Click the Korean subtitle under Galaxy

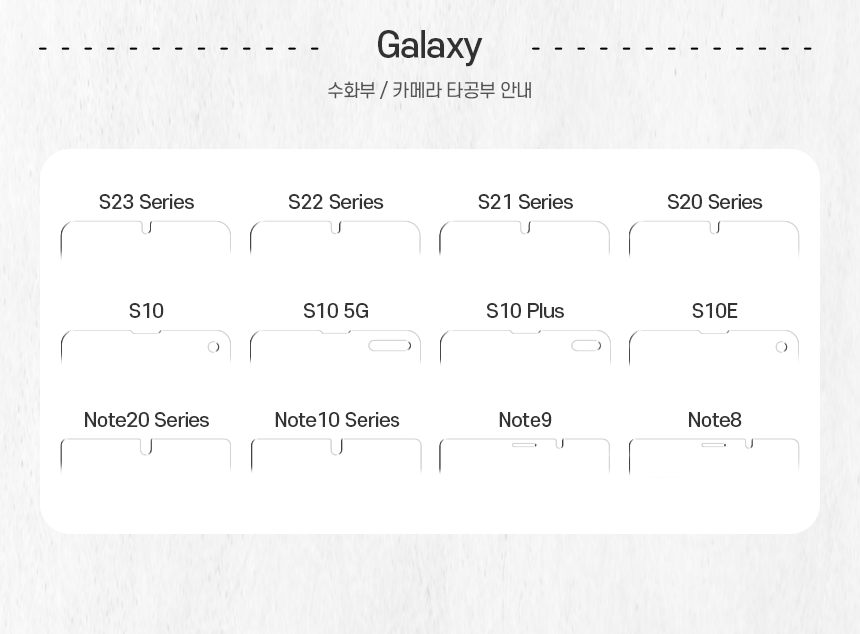click(x=429, y=90)
